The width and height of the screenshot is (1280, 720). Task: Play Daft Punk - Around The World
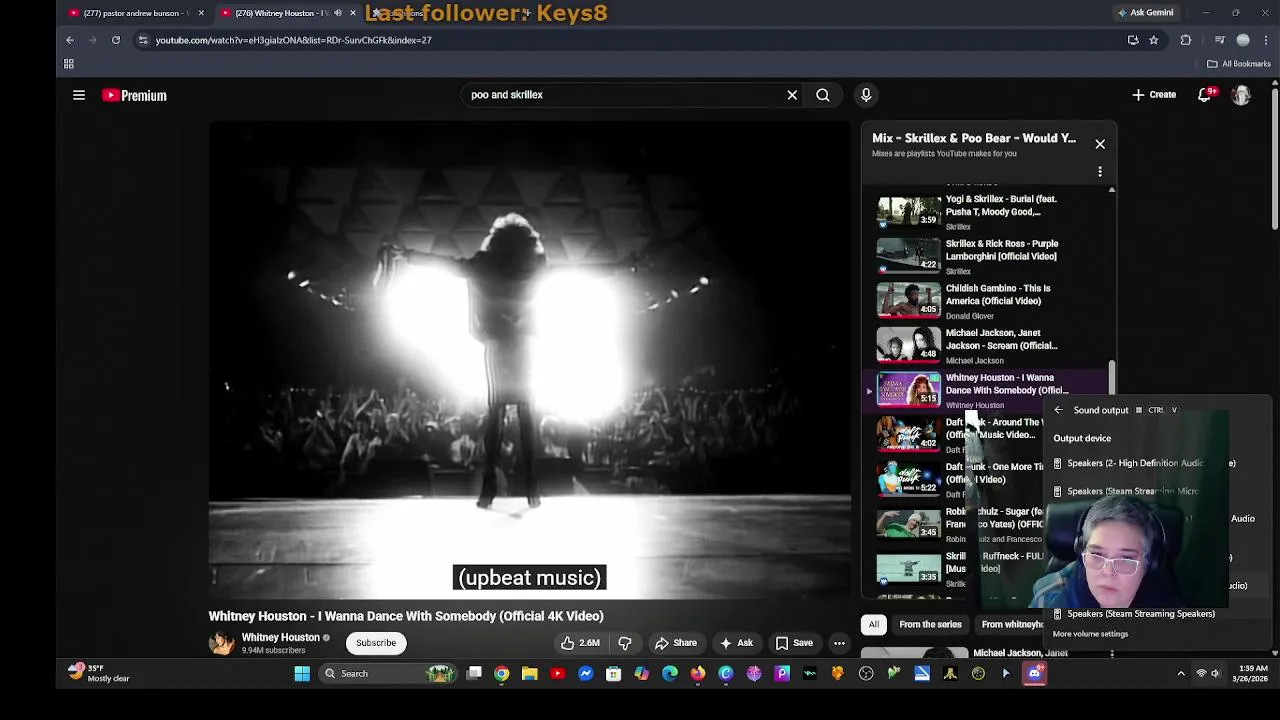tap(955, 435)
